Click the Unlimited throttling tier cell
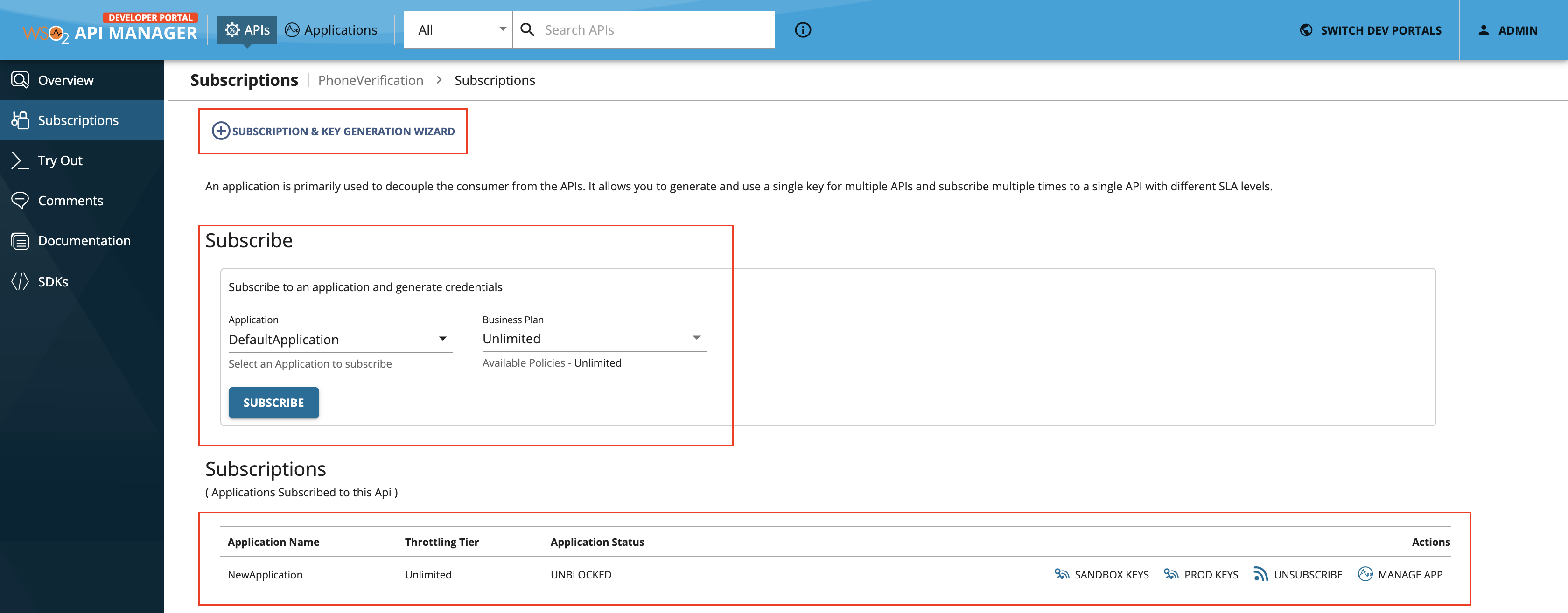Image resolution: width=1568 pixels, height=613 pixels. click(428, 574)
